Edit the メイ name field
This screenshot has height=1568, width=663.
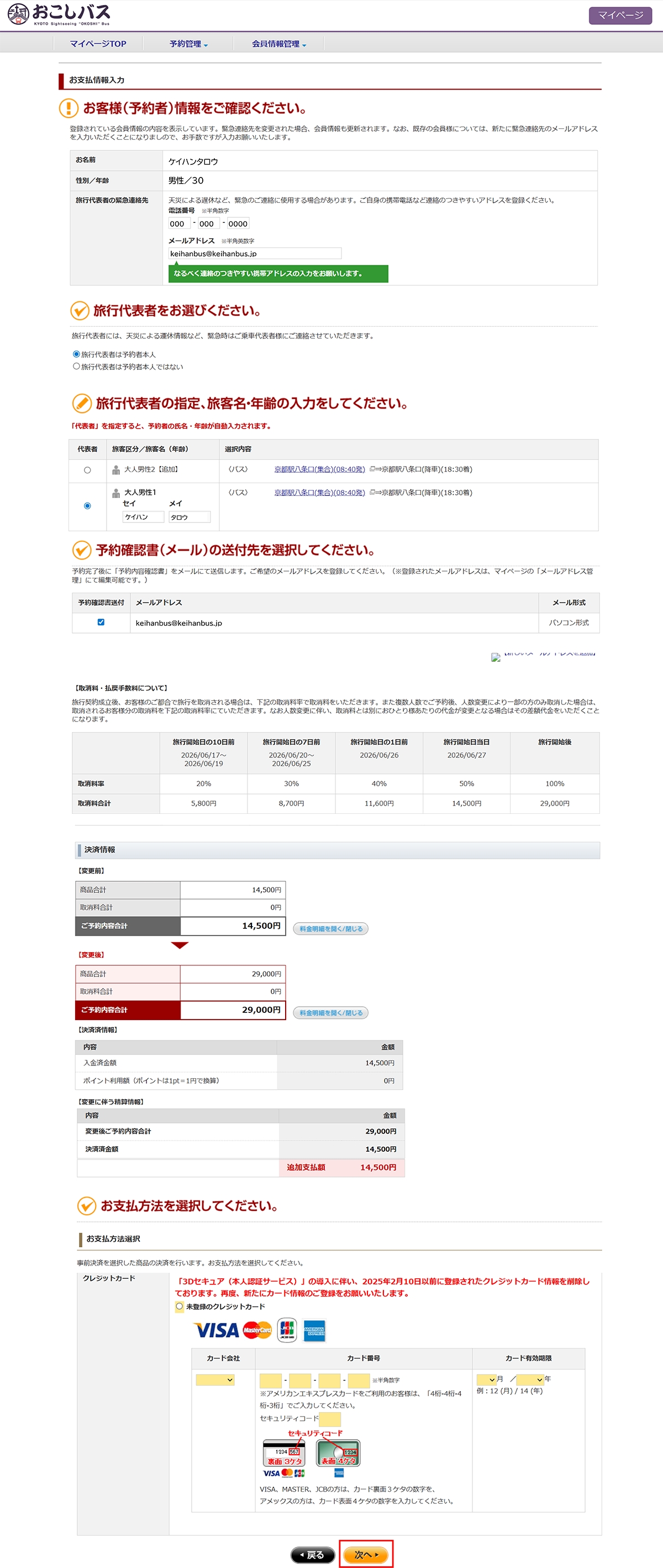(x=190, y=517)
